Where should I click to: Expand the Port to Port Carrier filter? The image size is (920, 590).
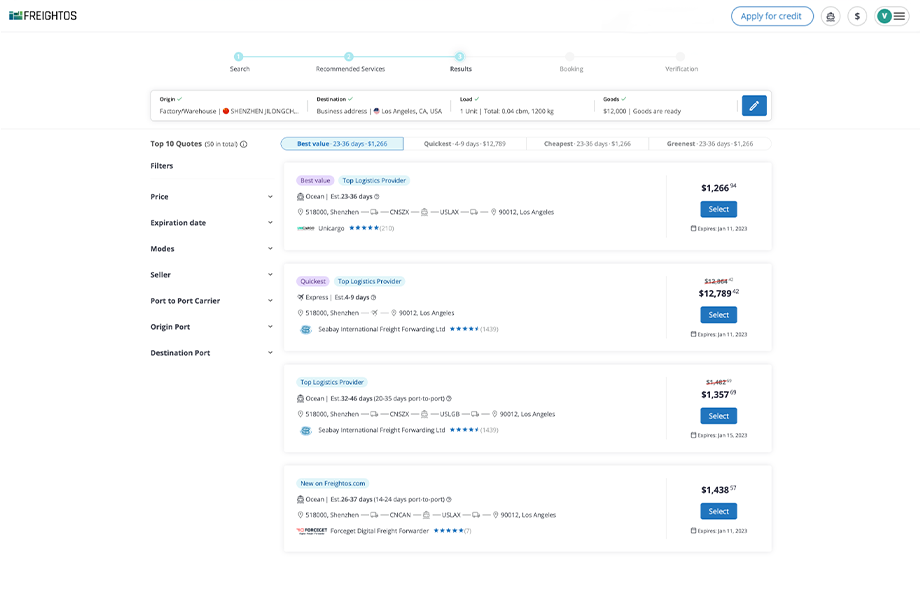point(270,301)
